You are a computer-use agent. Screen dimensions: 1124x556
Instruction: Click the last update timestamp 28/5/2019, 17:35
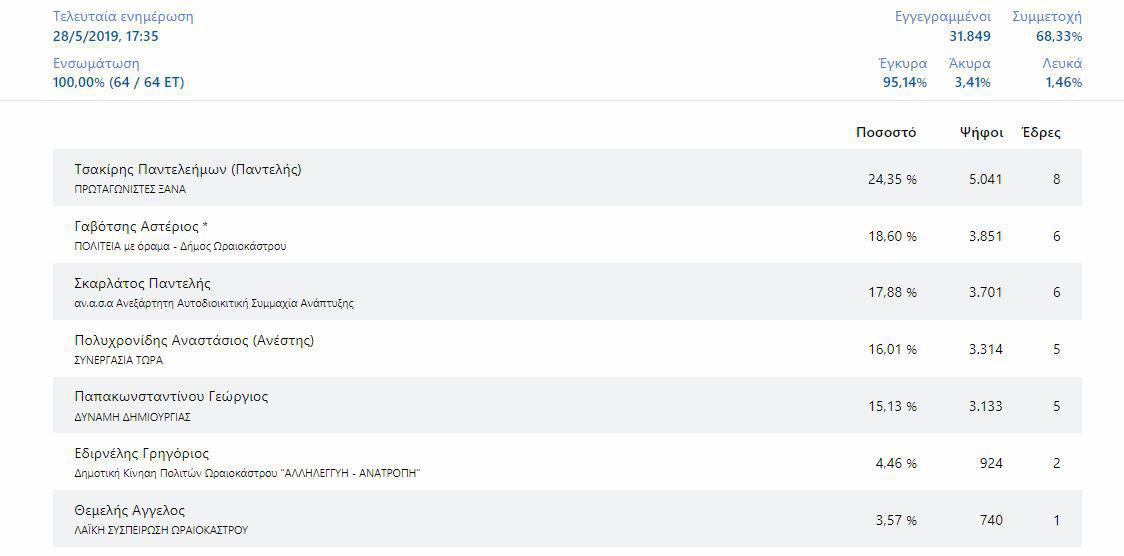click(x=105, y=37)
